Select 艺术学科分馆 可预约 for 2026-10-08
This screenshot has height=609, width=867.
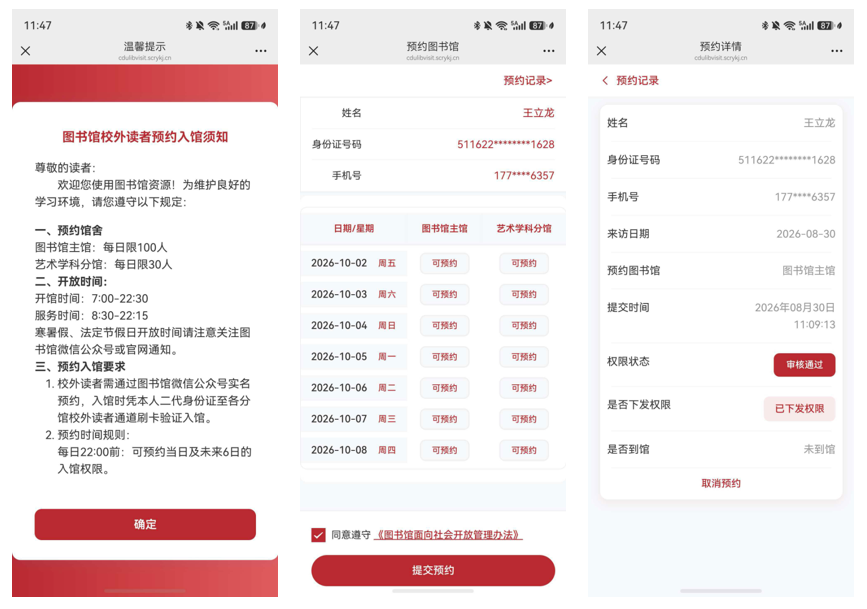[x=524, y=450]
